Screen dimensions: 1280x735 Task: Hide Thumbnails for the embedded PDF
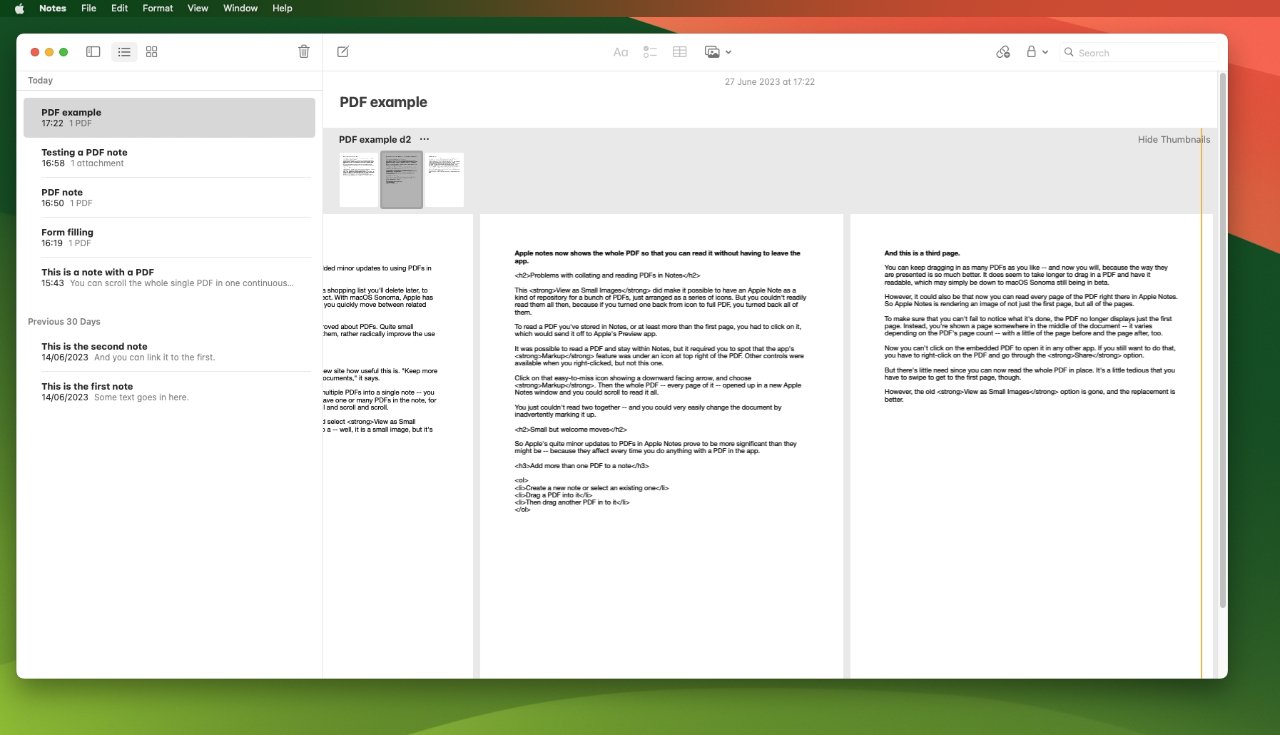point(1173,139)
